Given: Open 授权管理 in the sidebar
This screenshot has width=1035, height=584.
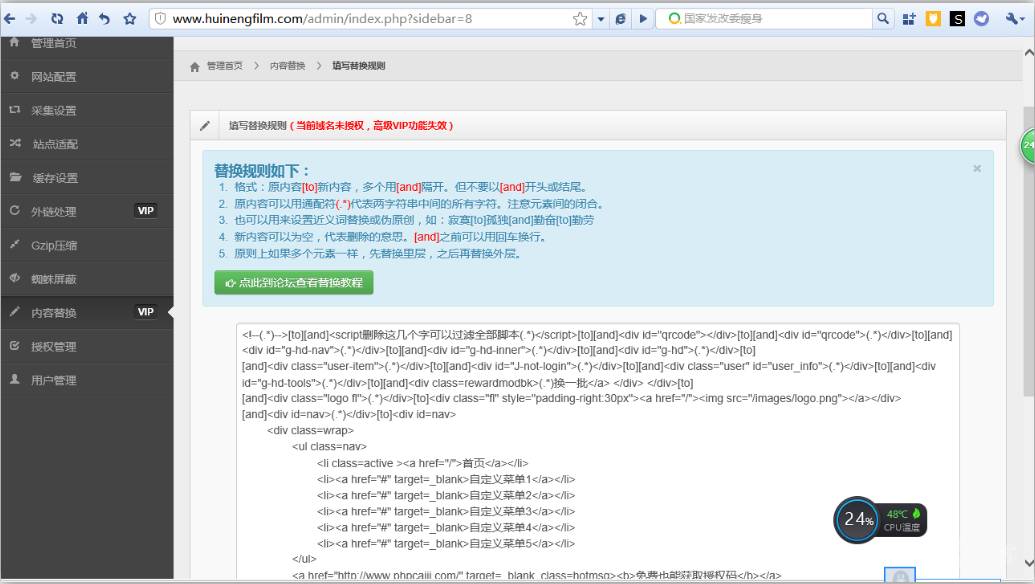Looking at the screenshot, I should click(86, 346).
